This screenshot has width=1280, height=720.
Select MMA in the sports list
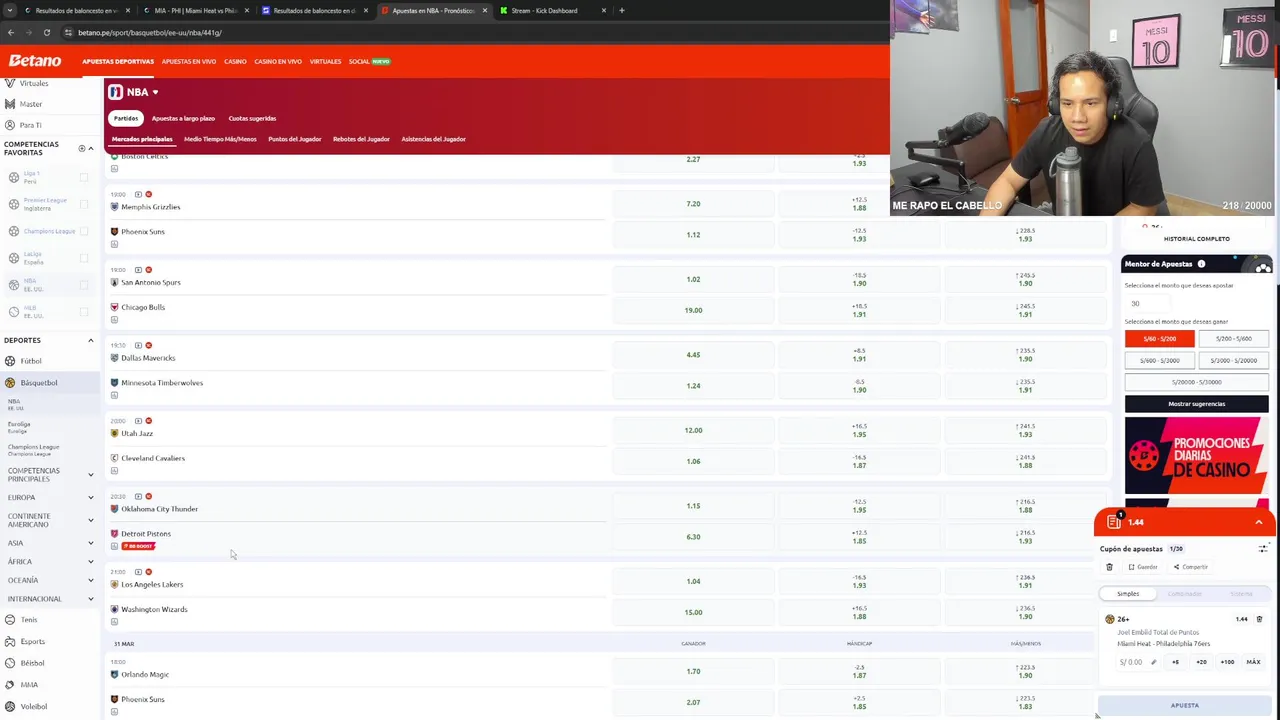pyautogui.click(x=29, y=685)
